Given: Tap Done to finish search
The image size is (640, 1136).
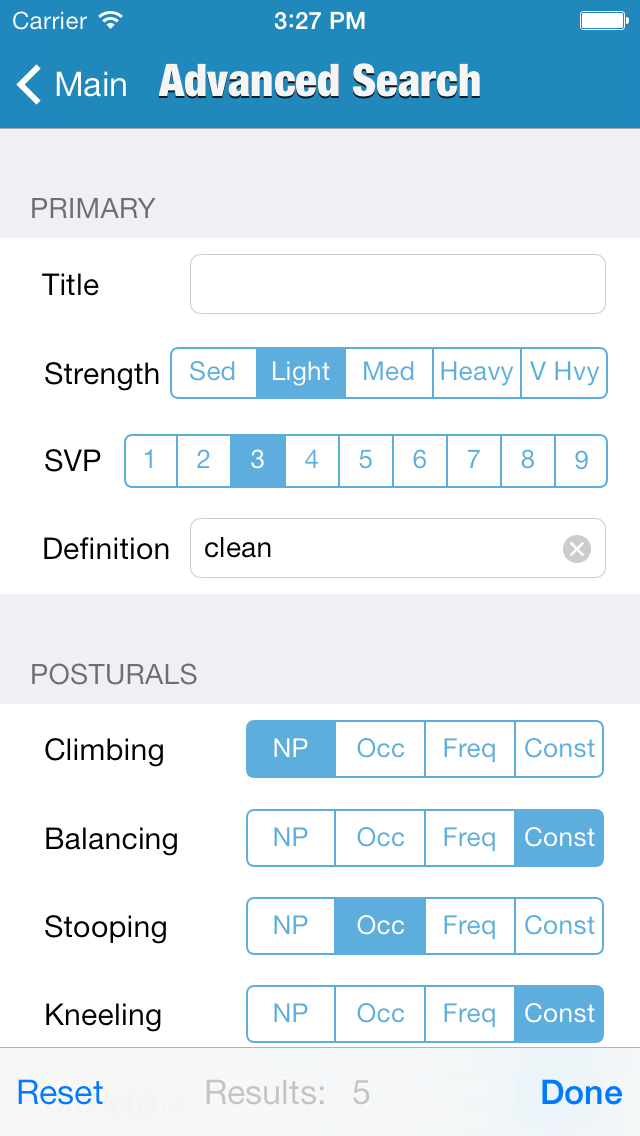Looking at the screenshot, I should pos(581,1092).
